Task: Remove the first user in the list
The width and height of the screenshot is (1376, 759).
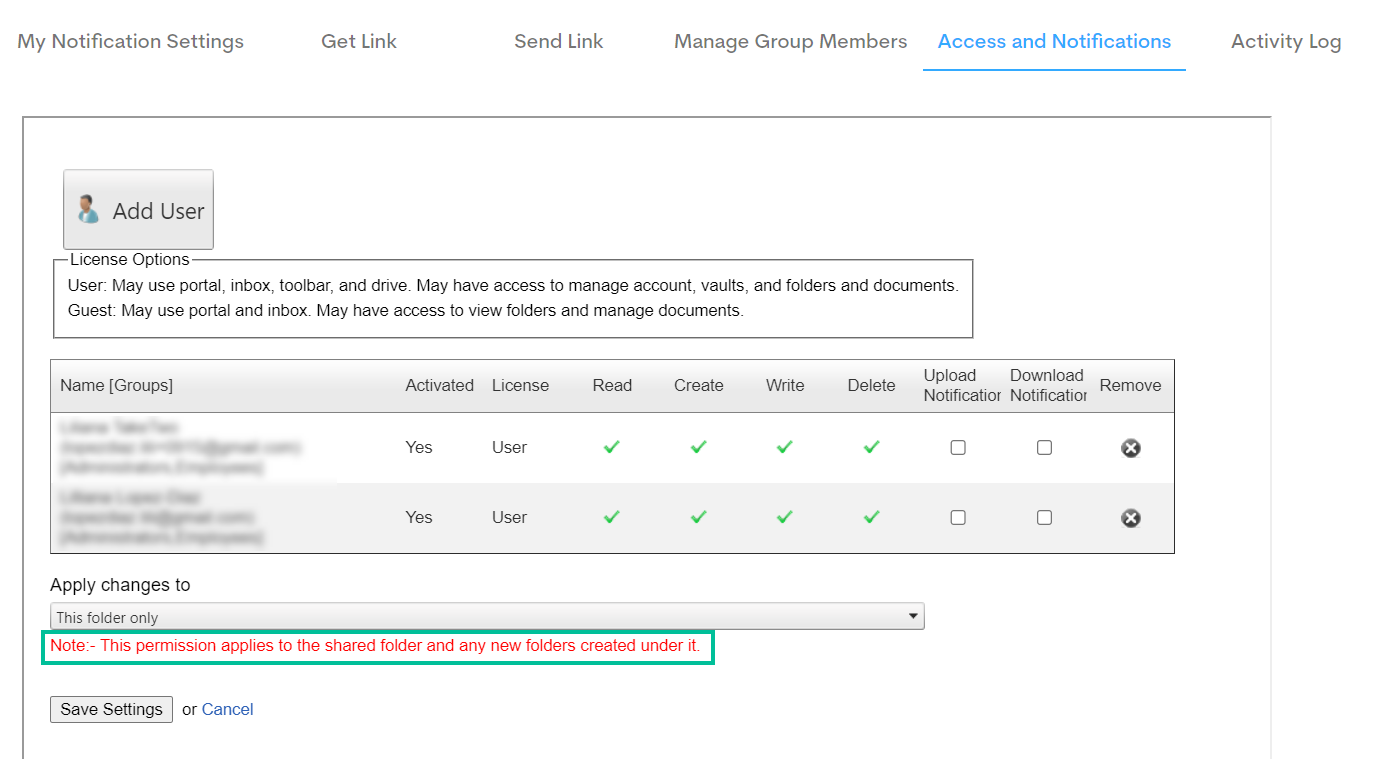Action: click(1130, 448)
